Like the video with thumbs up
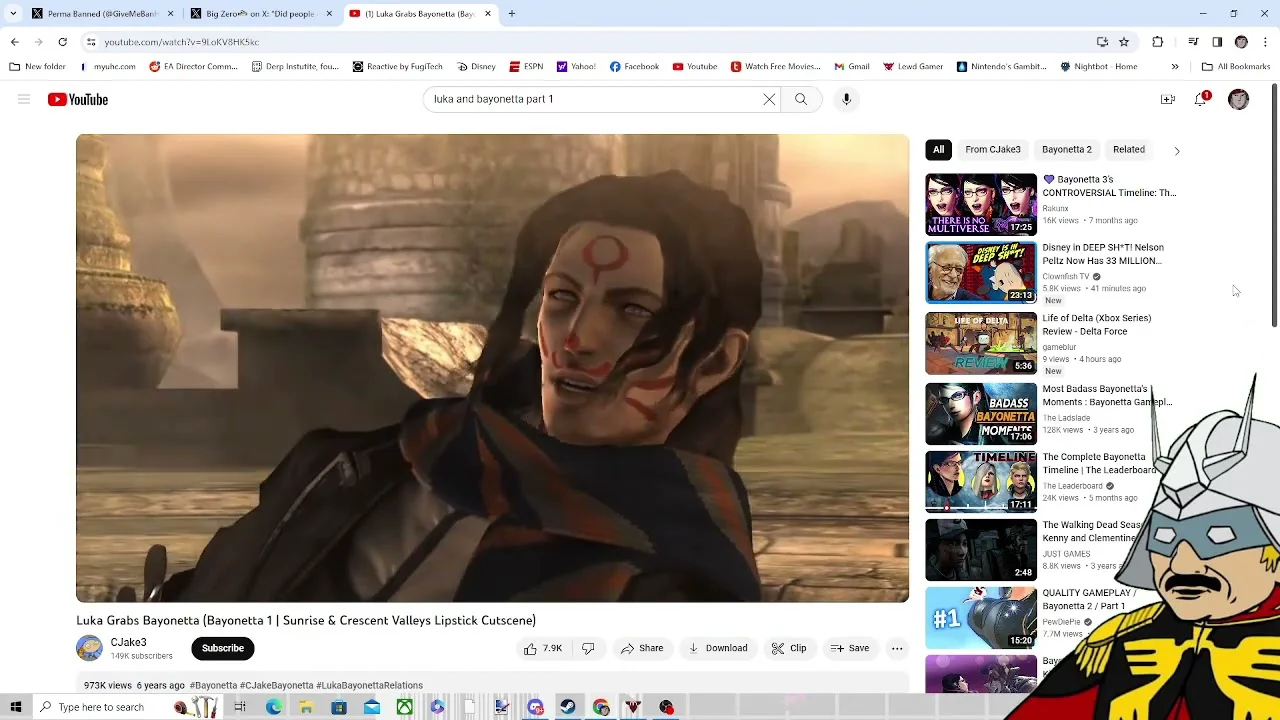 click(542, 648)
